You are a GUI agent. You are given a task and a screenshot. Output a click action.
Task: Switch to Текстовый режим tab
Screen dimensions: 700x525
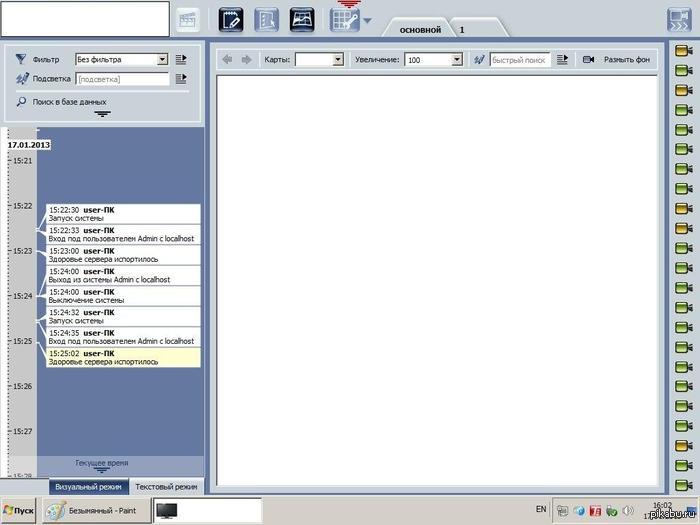click(x=167, y=486)
